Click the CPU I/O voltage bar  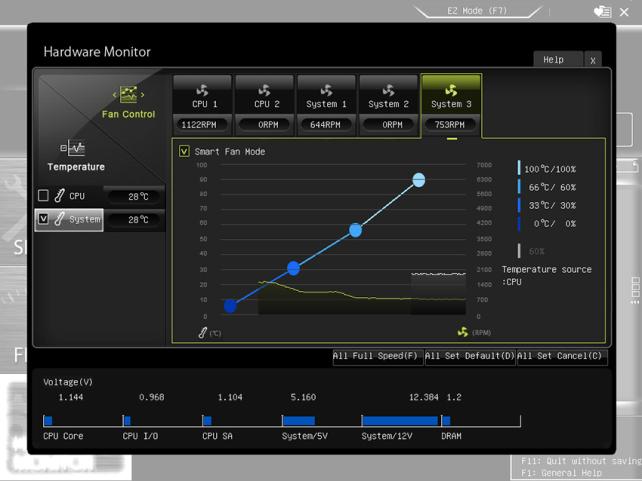pyautogui.click(x=127, y=420)
